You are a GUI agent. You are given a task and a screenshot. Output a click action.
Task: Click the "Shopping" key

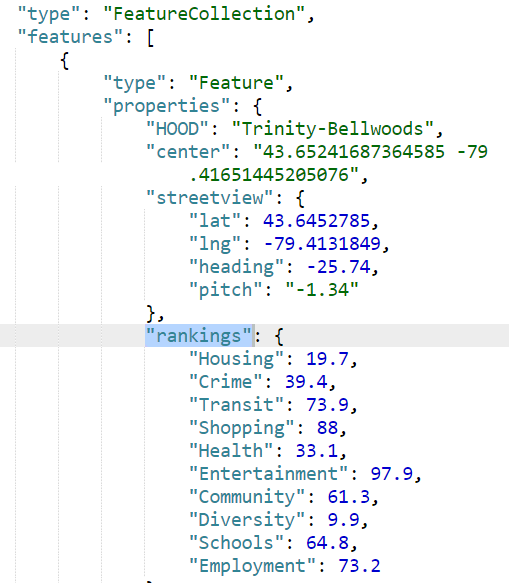point(242,428)
